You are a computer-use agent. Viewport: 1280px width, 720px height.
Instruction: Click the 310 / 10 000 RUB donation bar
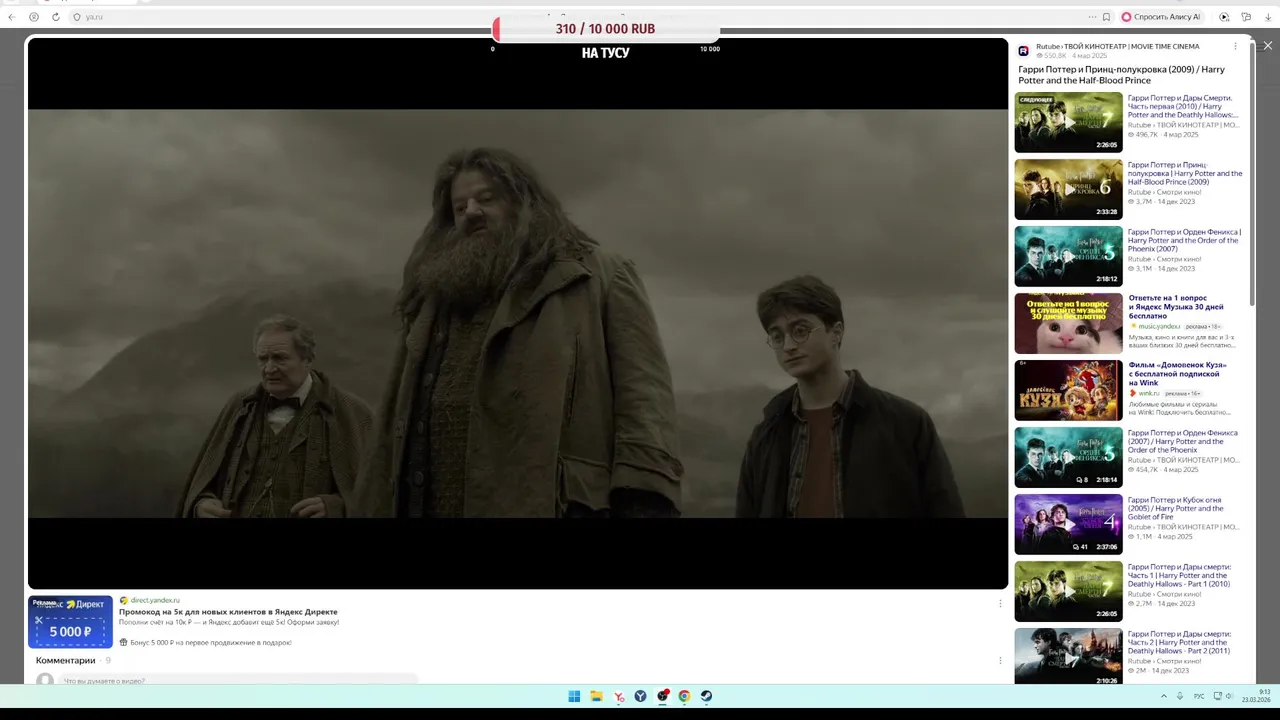click(605, 29)
